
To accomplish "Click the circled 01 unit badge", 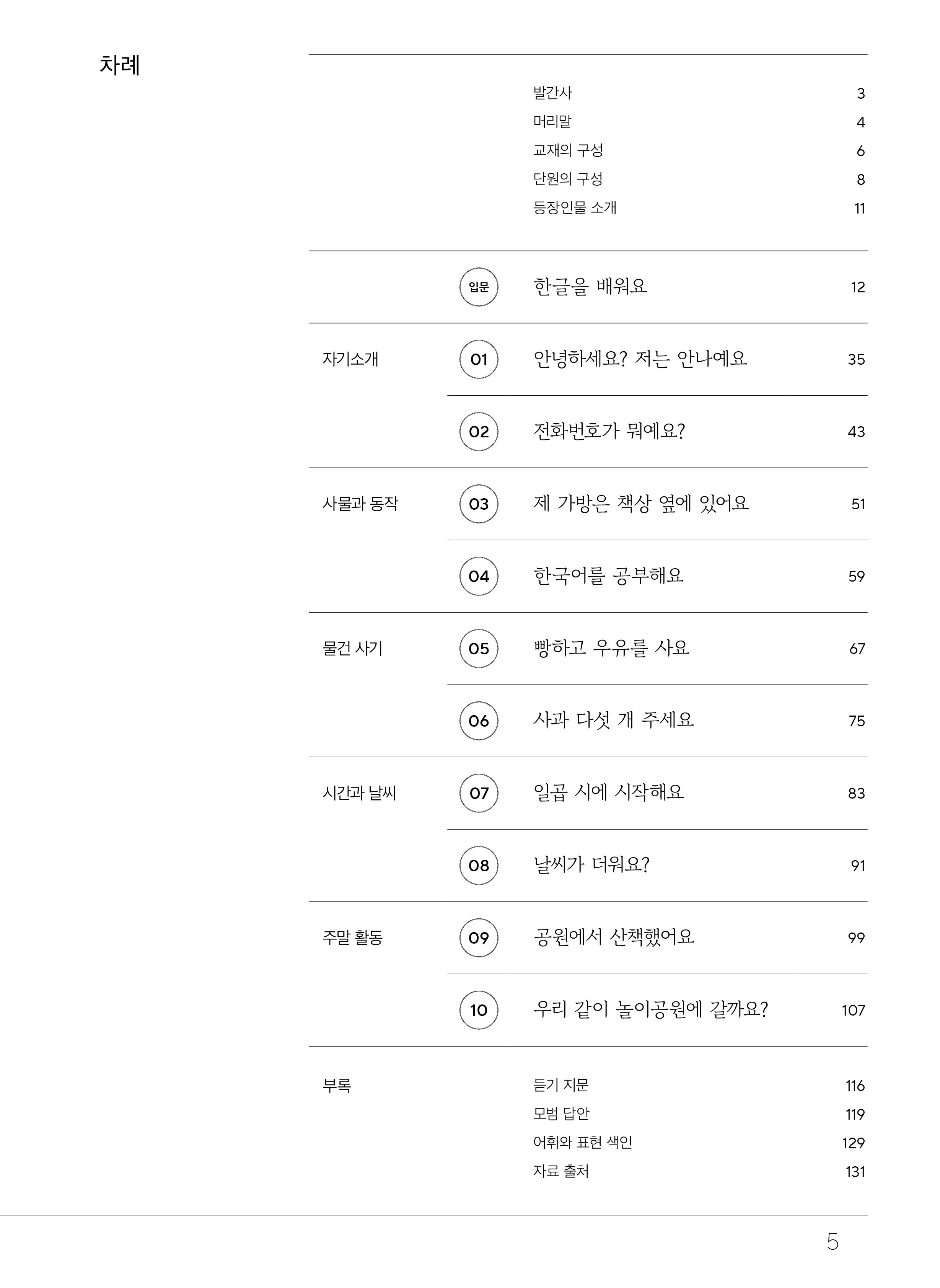I will [x=479, y=359].
